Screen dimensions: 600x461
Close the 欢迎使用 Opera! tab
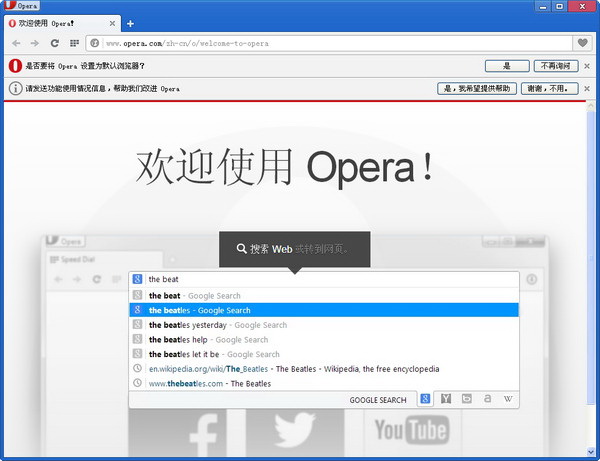pyautogui.click(x=110, y=23)
